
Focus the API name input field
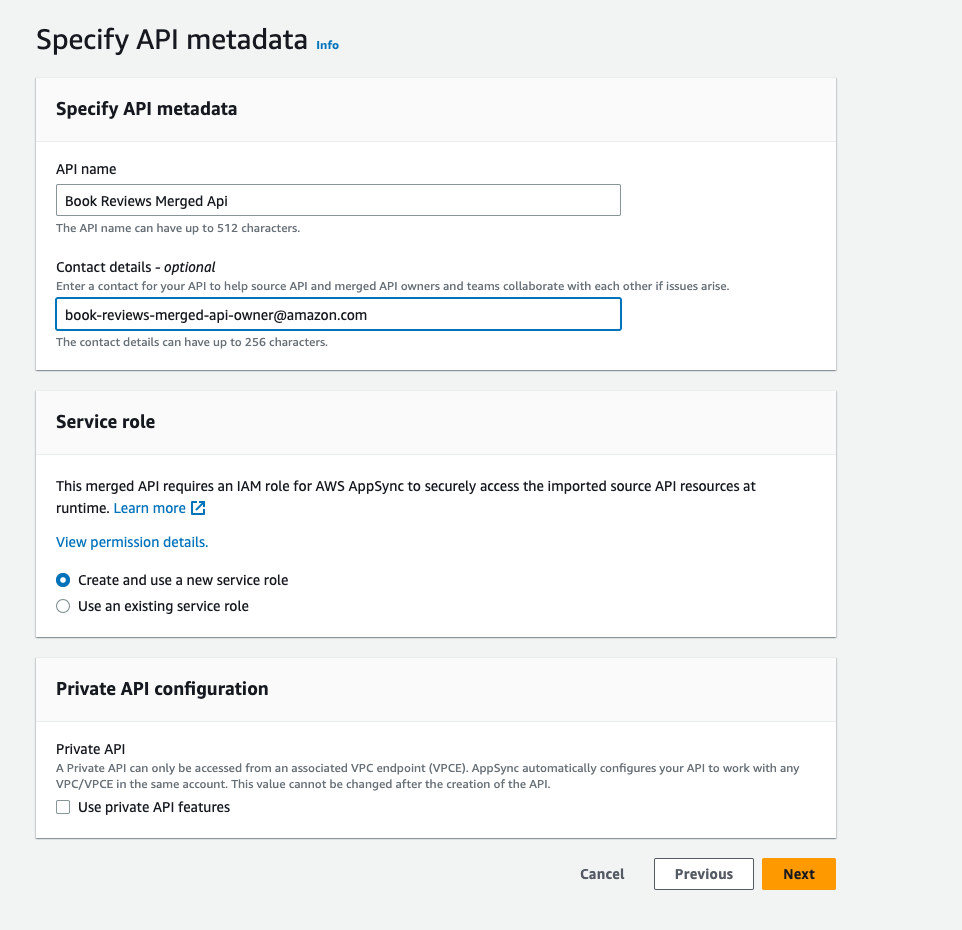(338, 199)
